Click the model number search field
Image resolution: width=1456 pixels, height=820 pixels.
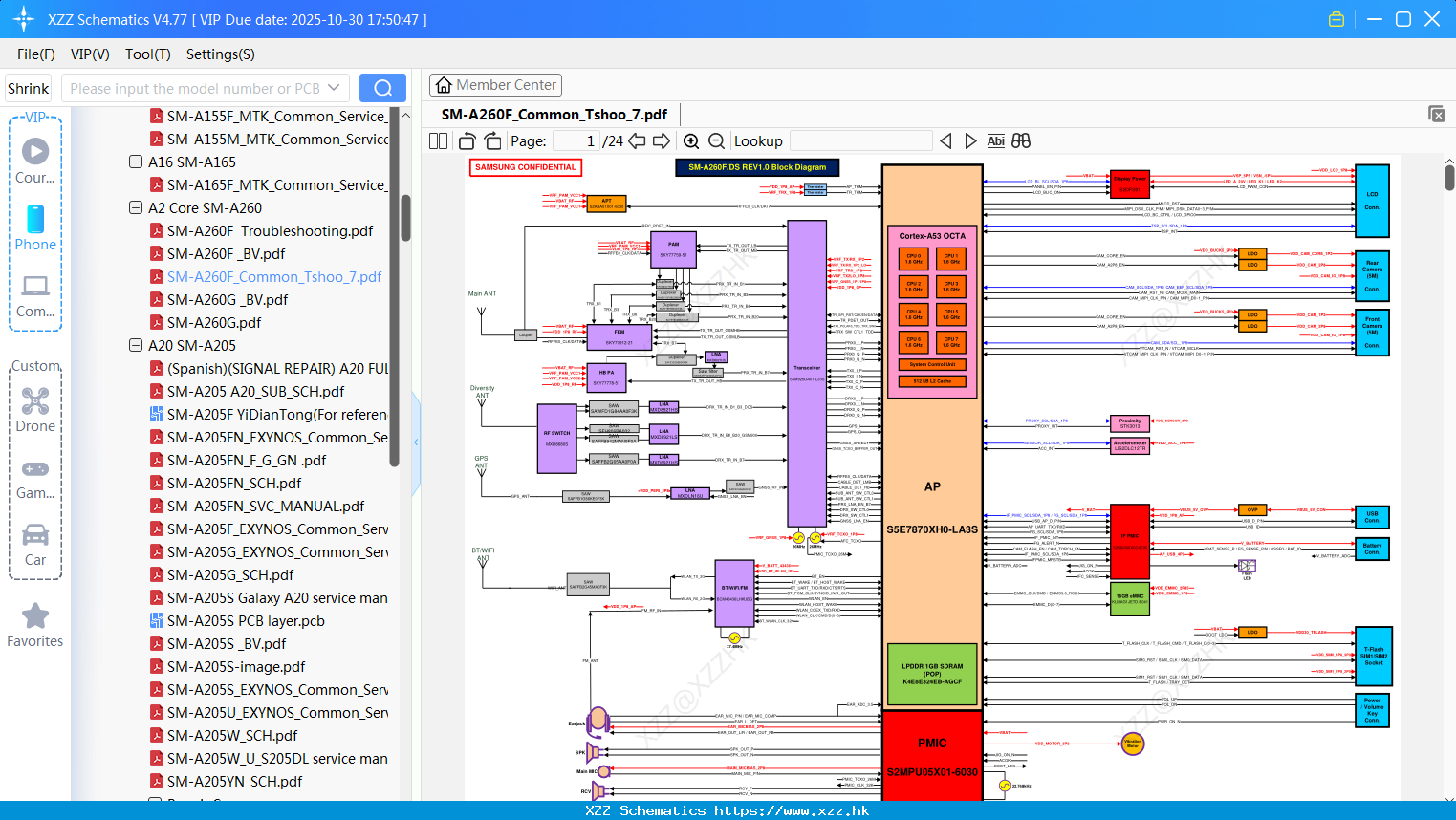coord(195,88)
